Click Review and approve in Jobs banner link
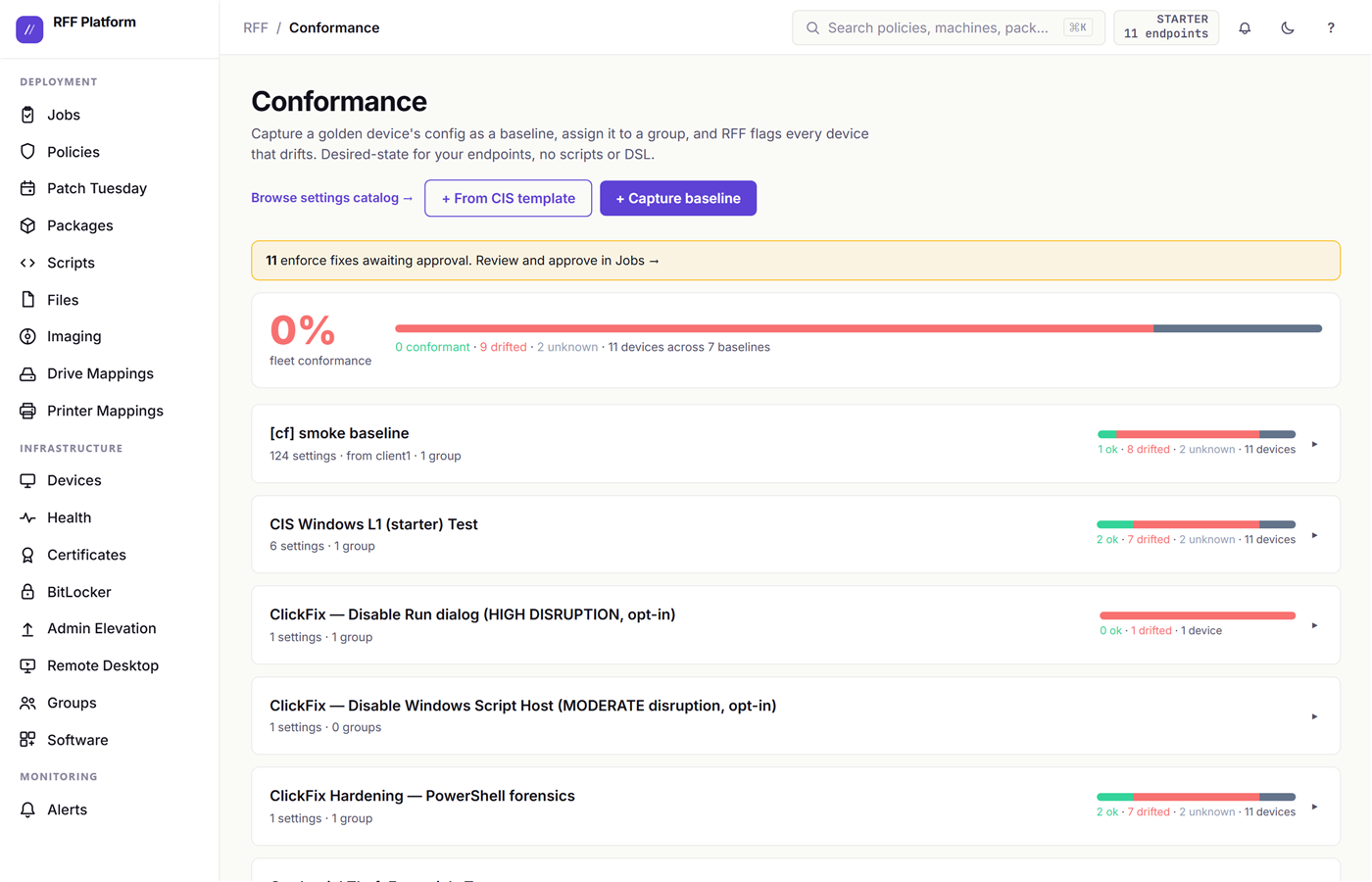1372x882 pixels. tap(567, 261)
